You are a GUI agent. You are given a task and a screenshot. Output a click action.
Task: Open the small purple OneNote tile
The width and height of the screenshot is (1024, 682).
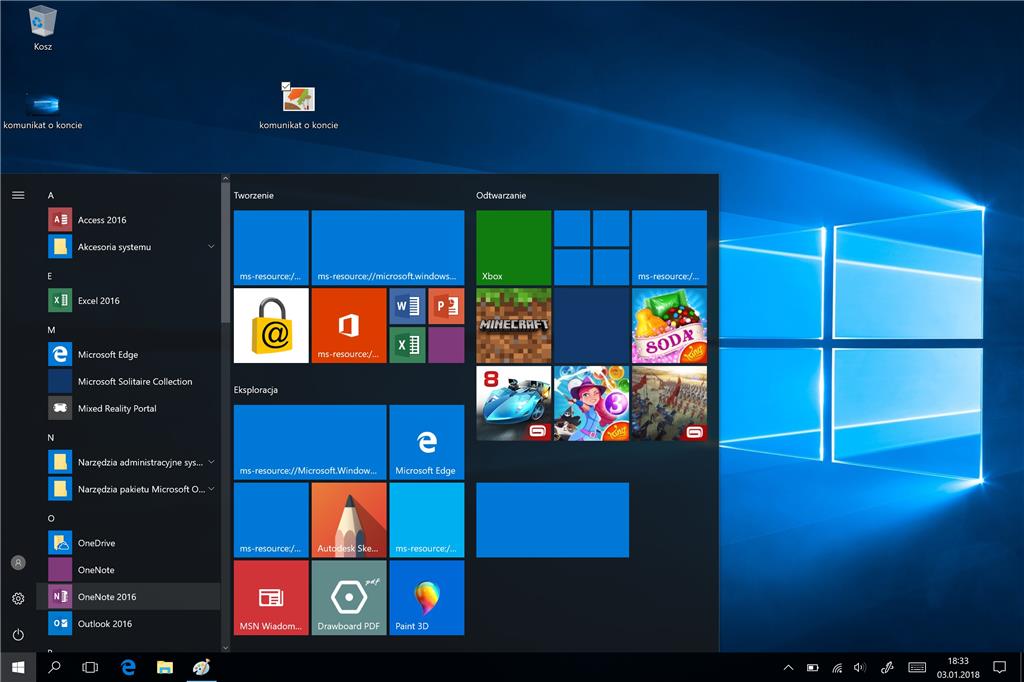446,345
